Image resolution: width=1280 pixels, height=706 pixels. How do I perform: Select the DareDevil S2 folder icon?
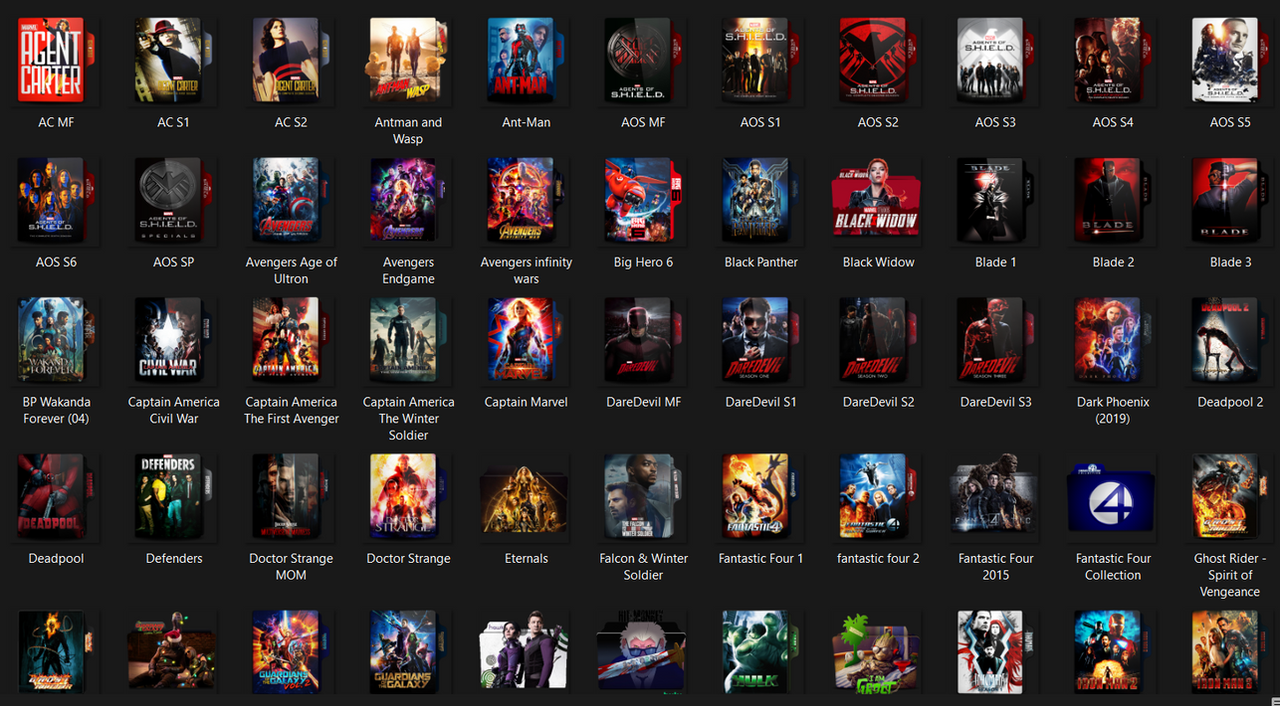tap(878, 340)
